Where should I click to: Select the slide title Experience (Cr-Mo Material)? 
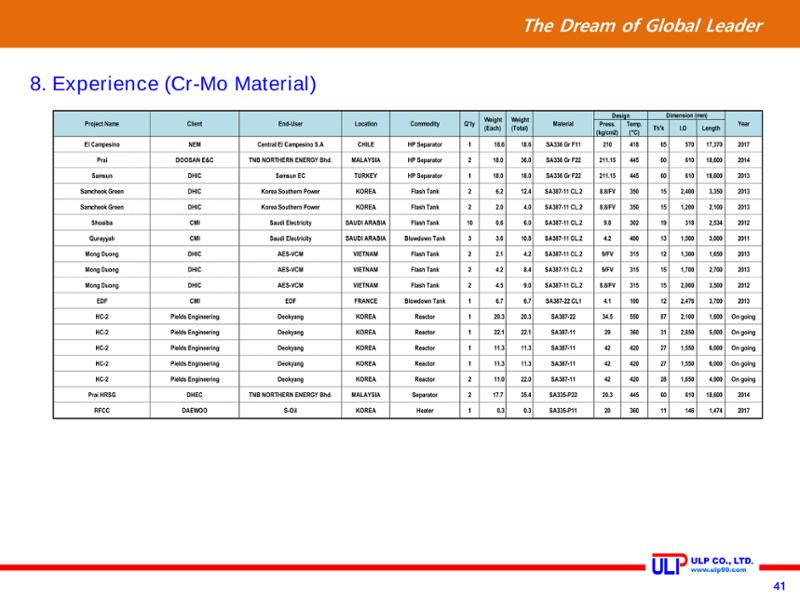[173, 84]
